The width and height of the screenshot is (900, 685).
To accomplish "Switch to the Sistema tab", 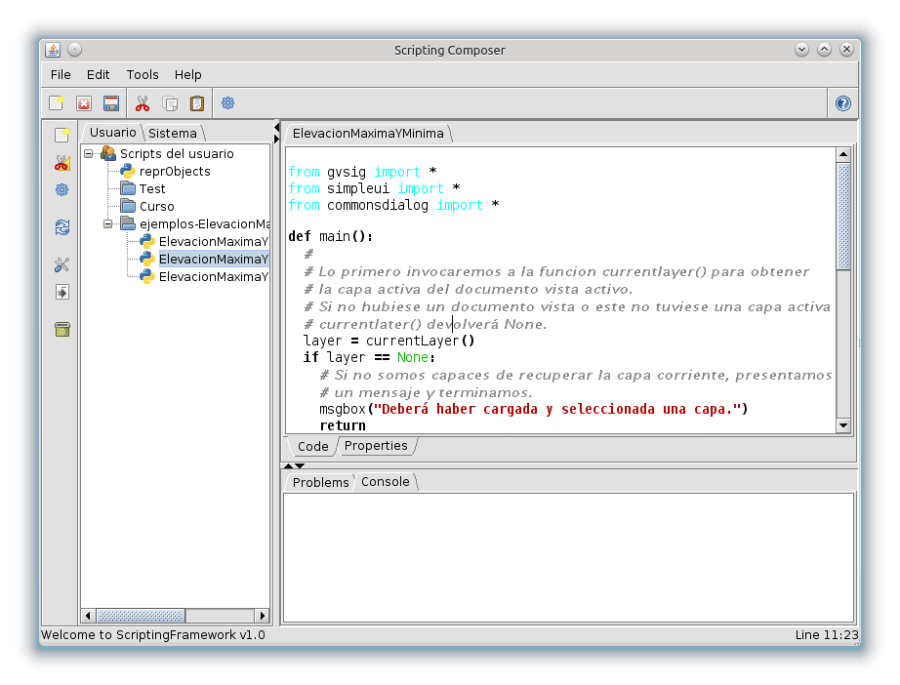I will 173,133.
